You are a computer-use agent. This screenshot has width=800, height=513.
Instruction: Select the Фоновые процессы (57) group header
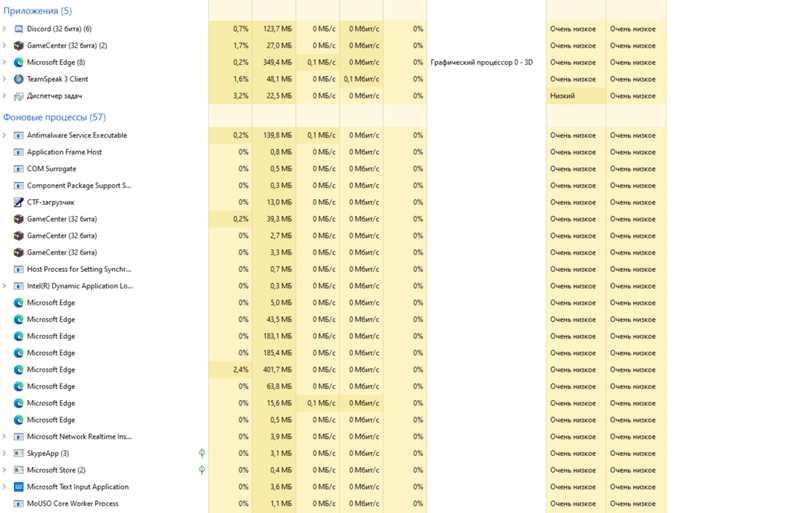[55, 117]
